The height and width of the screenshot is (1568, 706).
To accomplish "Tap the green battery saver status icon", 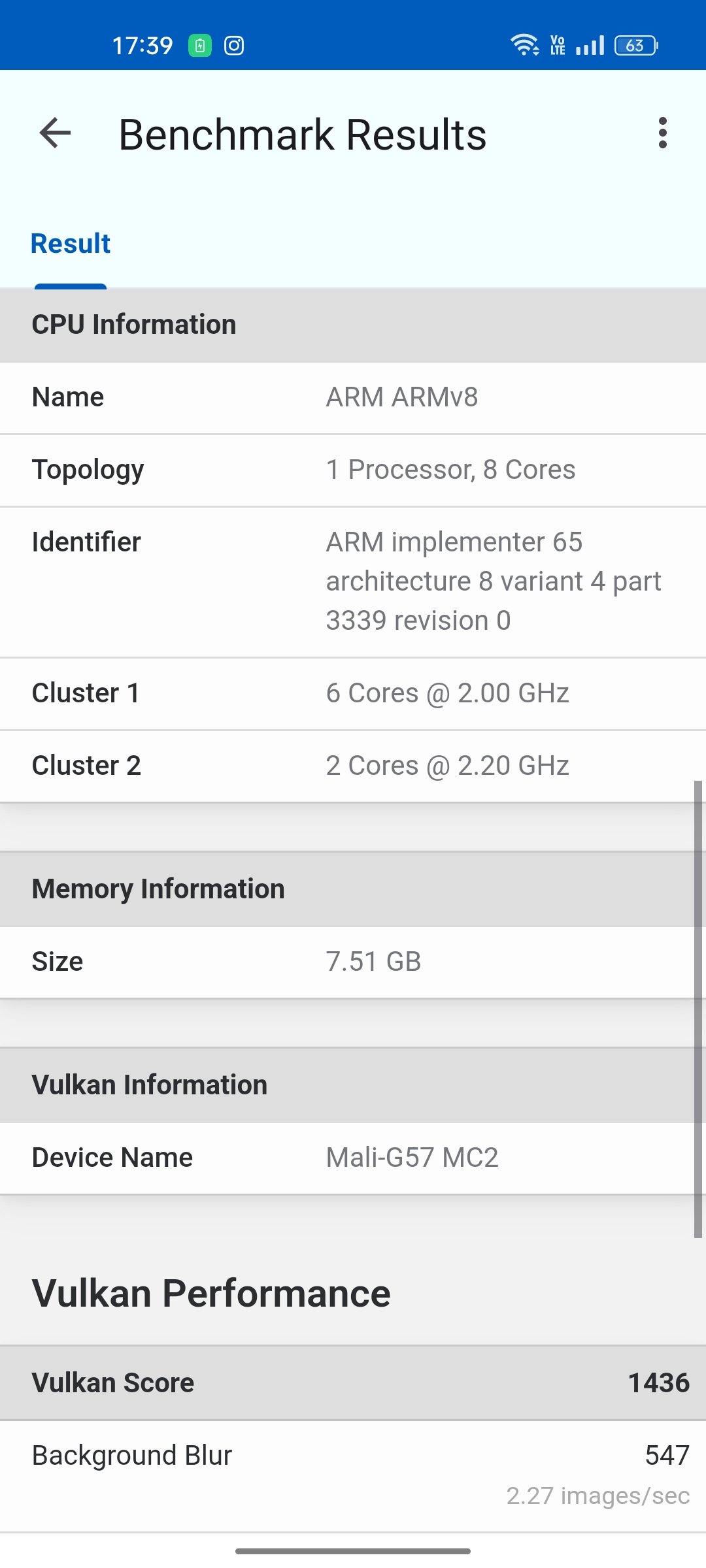I will 200,46.
